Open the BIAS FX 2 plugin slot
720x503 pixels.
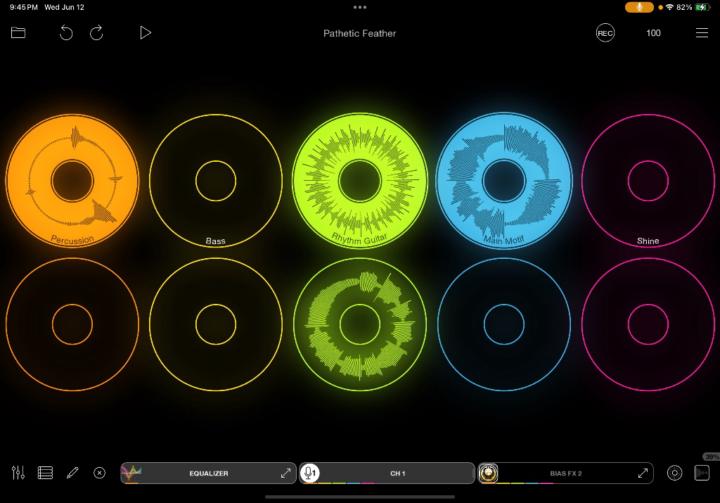(x=566, y=473)
